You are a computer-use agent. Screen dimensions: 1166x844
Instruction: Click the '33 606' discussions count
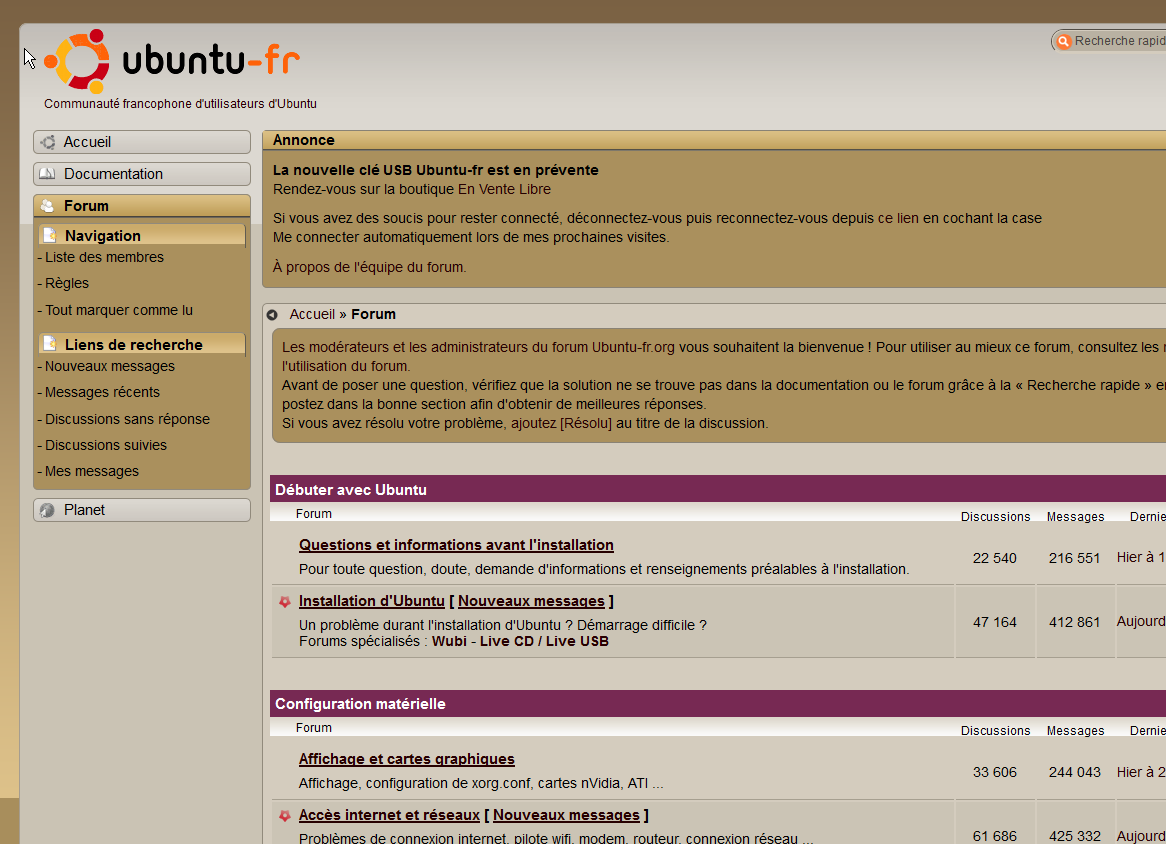point(994,773)
